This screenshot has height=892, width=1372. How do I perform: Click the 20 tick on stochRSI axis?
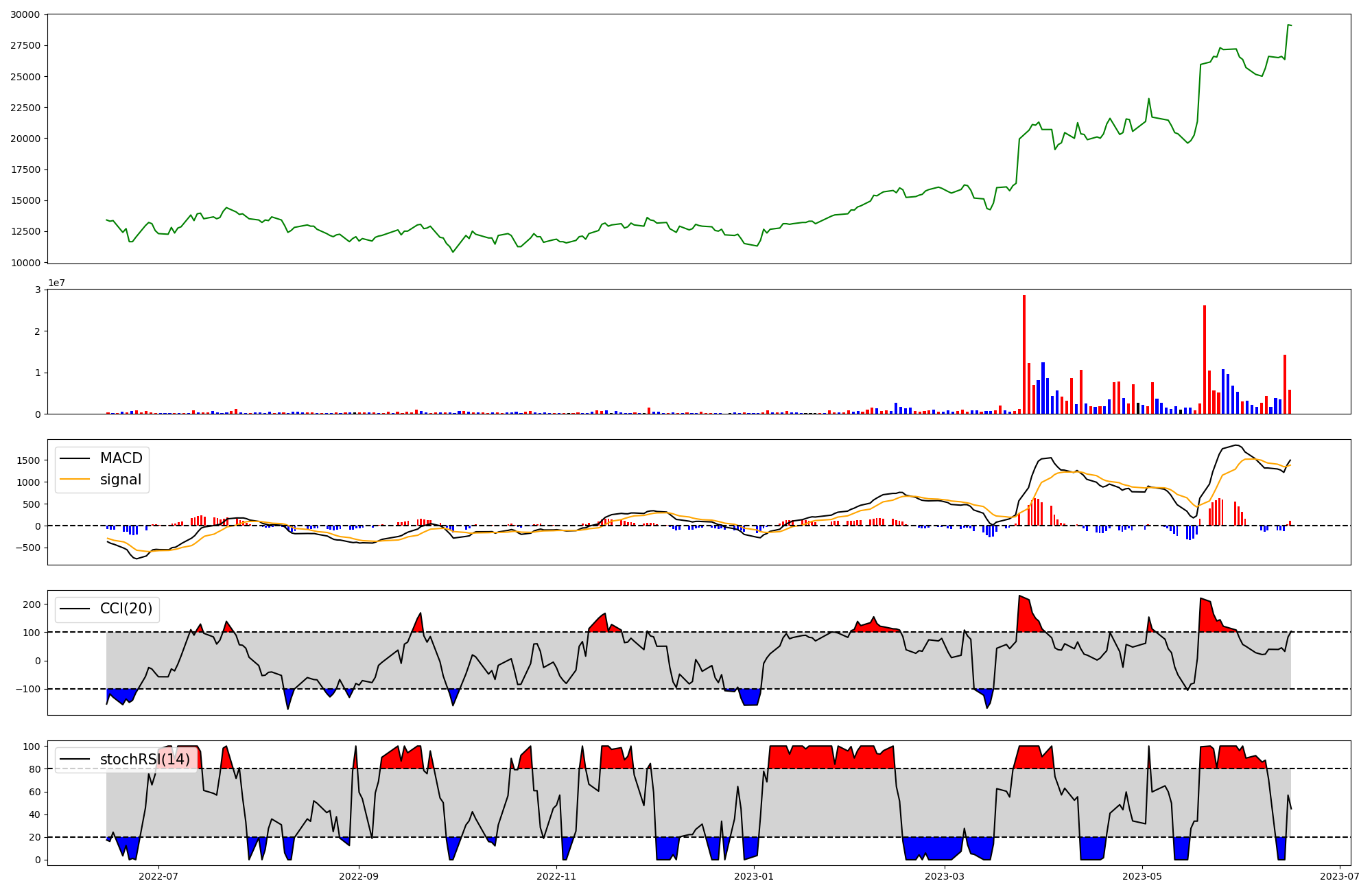36,837
